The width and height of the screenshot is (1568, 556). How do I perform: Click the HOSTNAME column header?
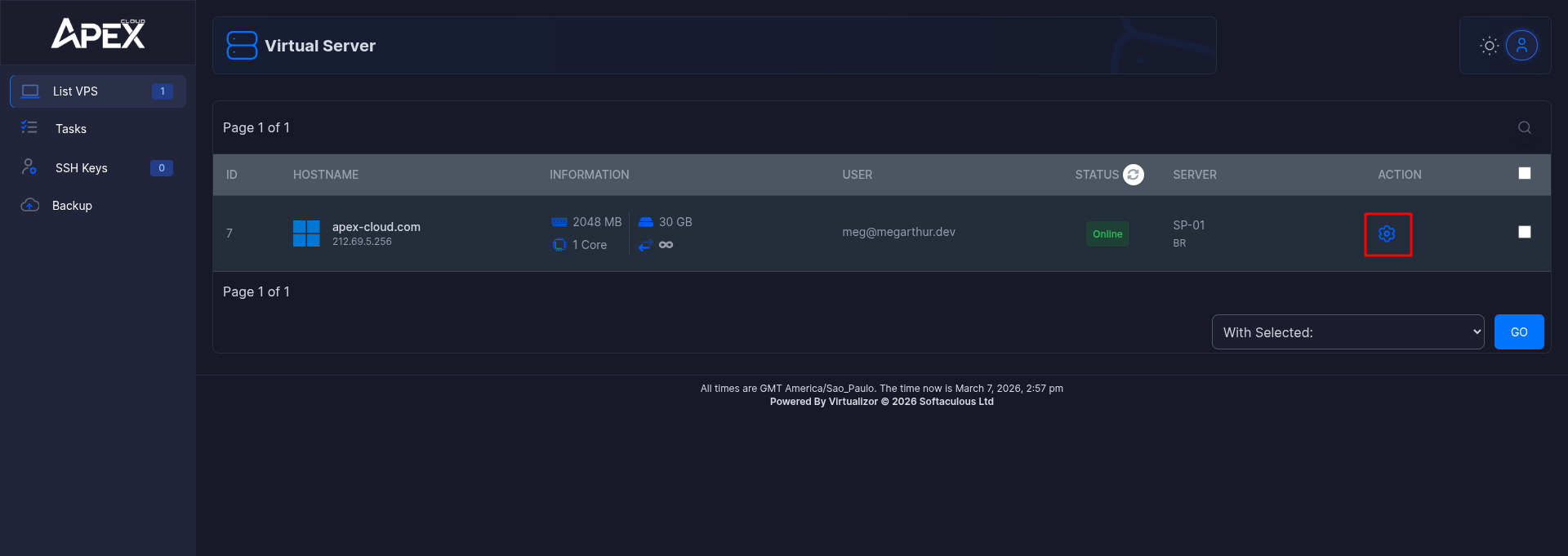point(326,175)
